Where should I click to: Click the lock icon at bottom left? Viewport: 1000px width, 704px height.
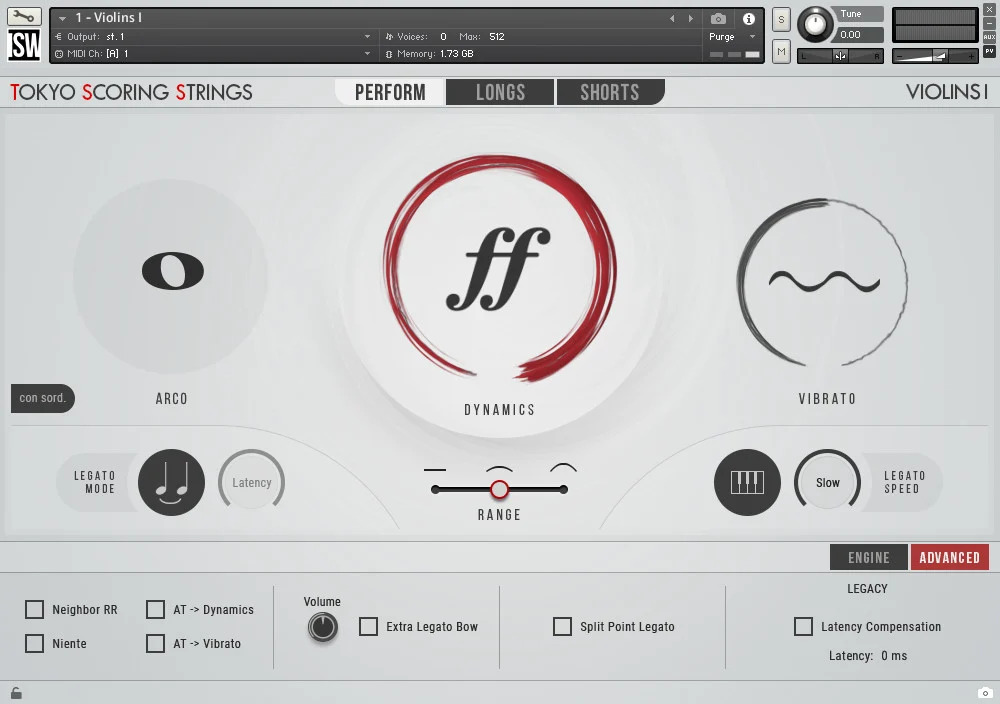pos(16,693)
